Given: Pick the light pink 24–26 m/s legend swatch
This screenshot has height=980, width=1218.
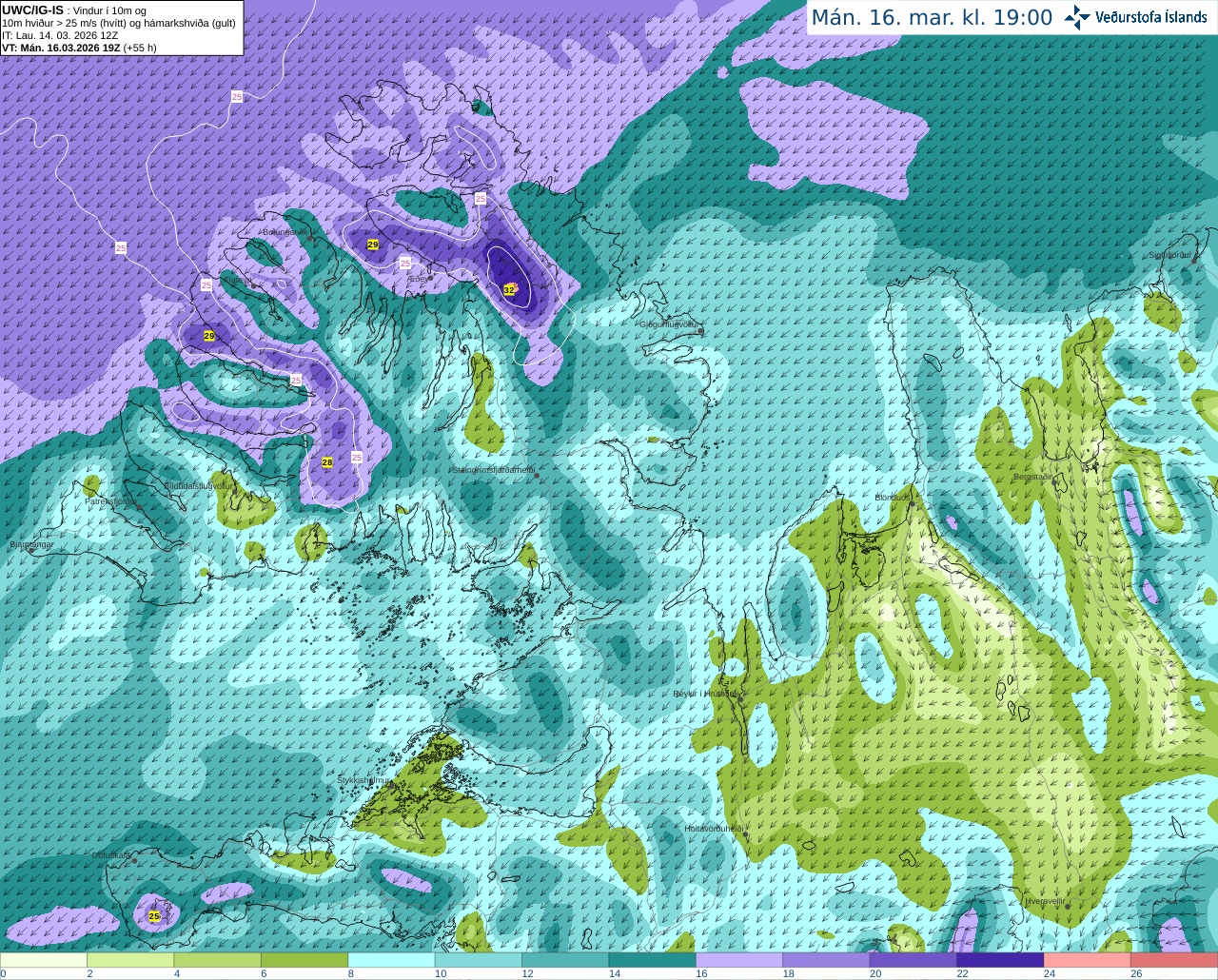Looking at the screenshot, I should 1088,960.
